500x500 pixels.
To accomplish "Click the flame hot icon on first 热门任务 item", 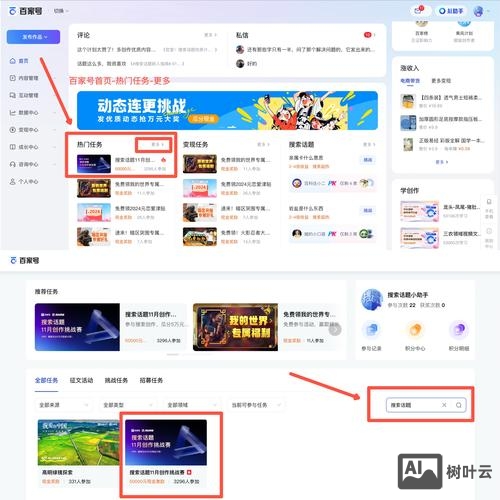I will point(163,160).
